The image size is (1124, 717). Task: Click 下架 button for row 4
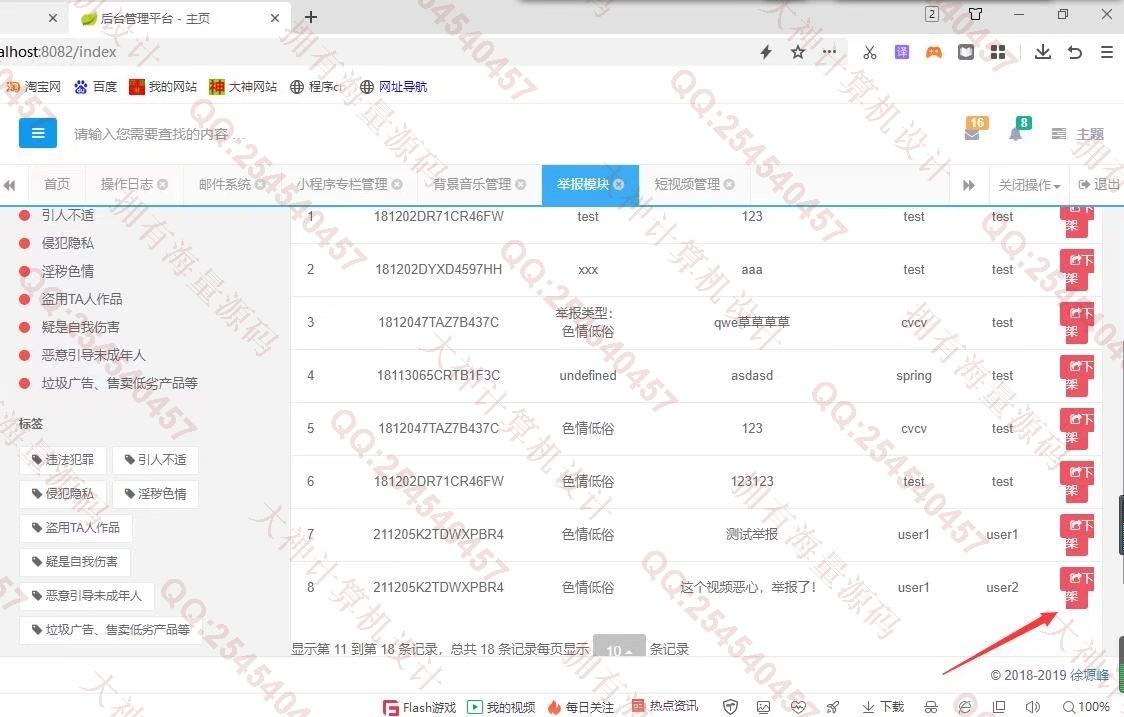tap(1077, 376)
